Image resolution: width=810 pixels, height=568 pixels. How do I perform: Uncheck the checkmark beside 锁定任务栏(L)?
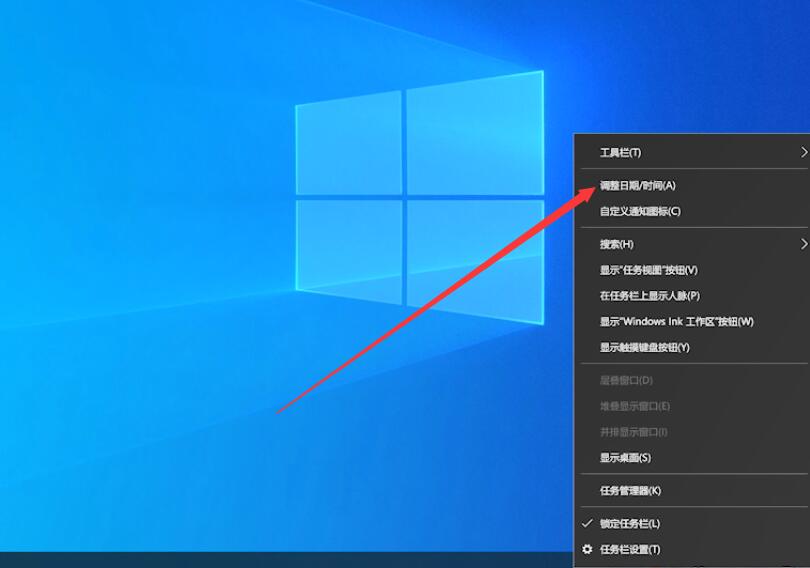coord(587,523)
